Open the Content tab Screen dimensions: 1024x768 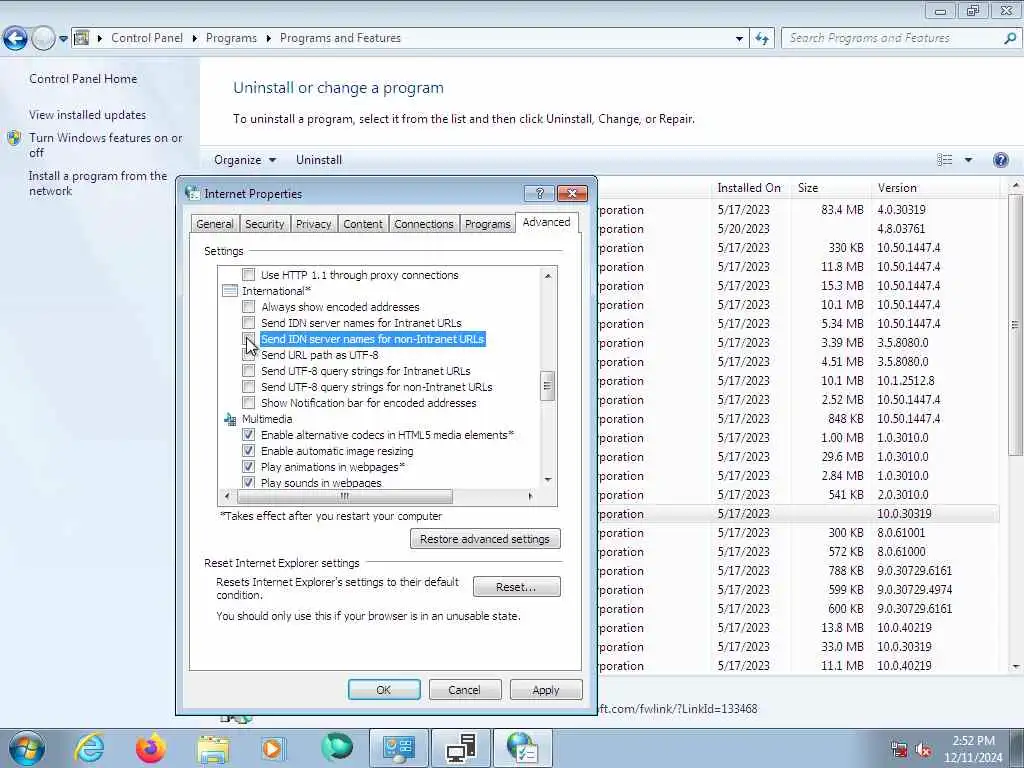pos(363,224)
